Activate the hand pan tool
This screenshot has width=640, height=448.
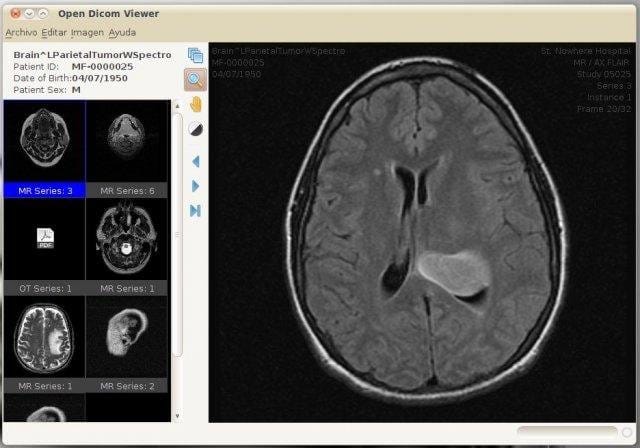point(195,104)
